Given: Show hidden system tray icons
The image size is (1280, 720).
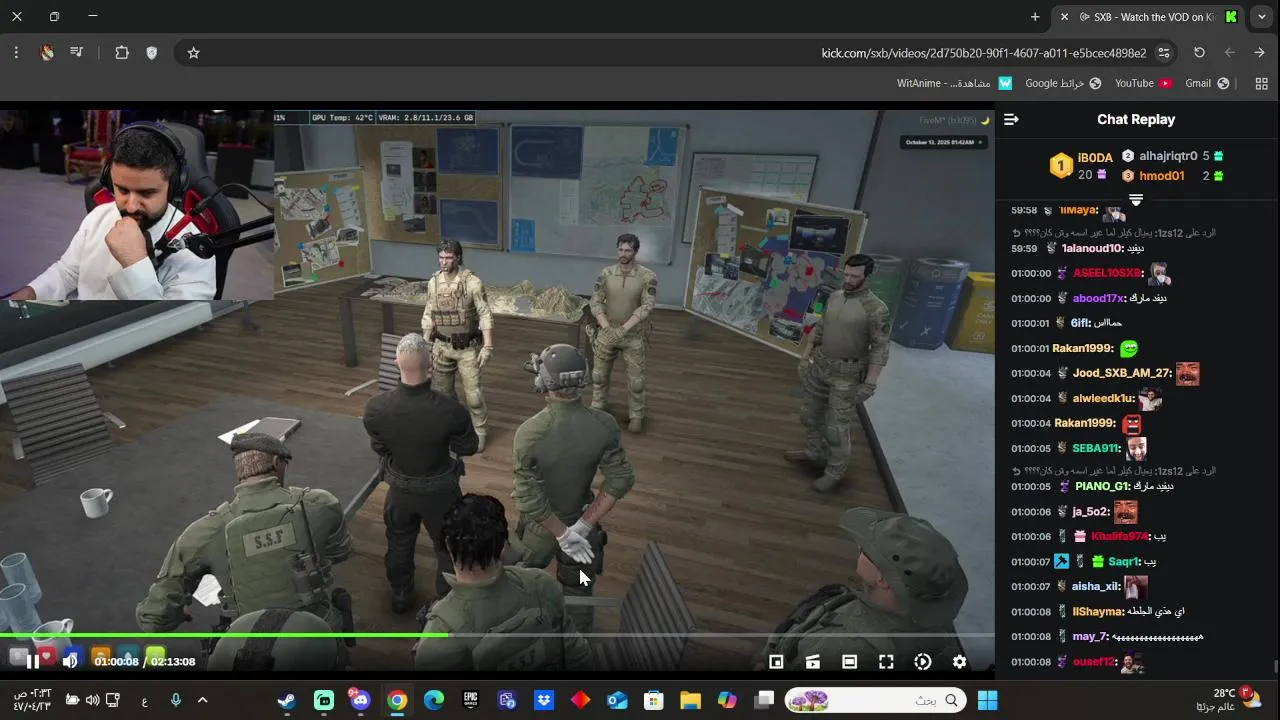Looking at the screenshot, I should coord(203,700).
